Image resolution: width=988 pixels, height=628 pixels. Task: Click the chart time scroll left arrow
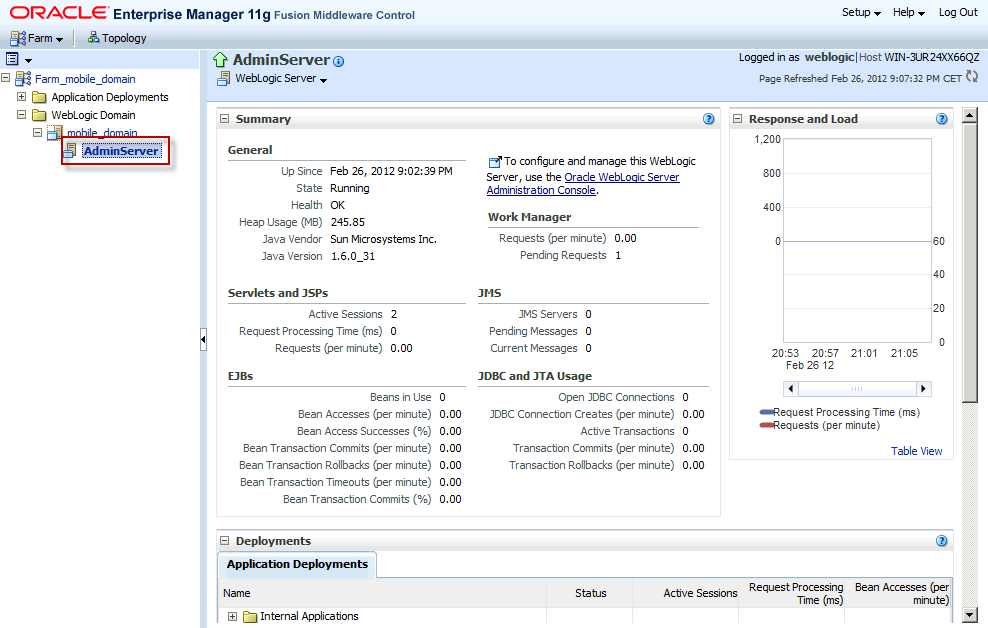click(x=791, y=389)
